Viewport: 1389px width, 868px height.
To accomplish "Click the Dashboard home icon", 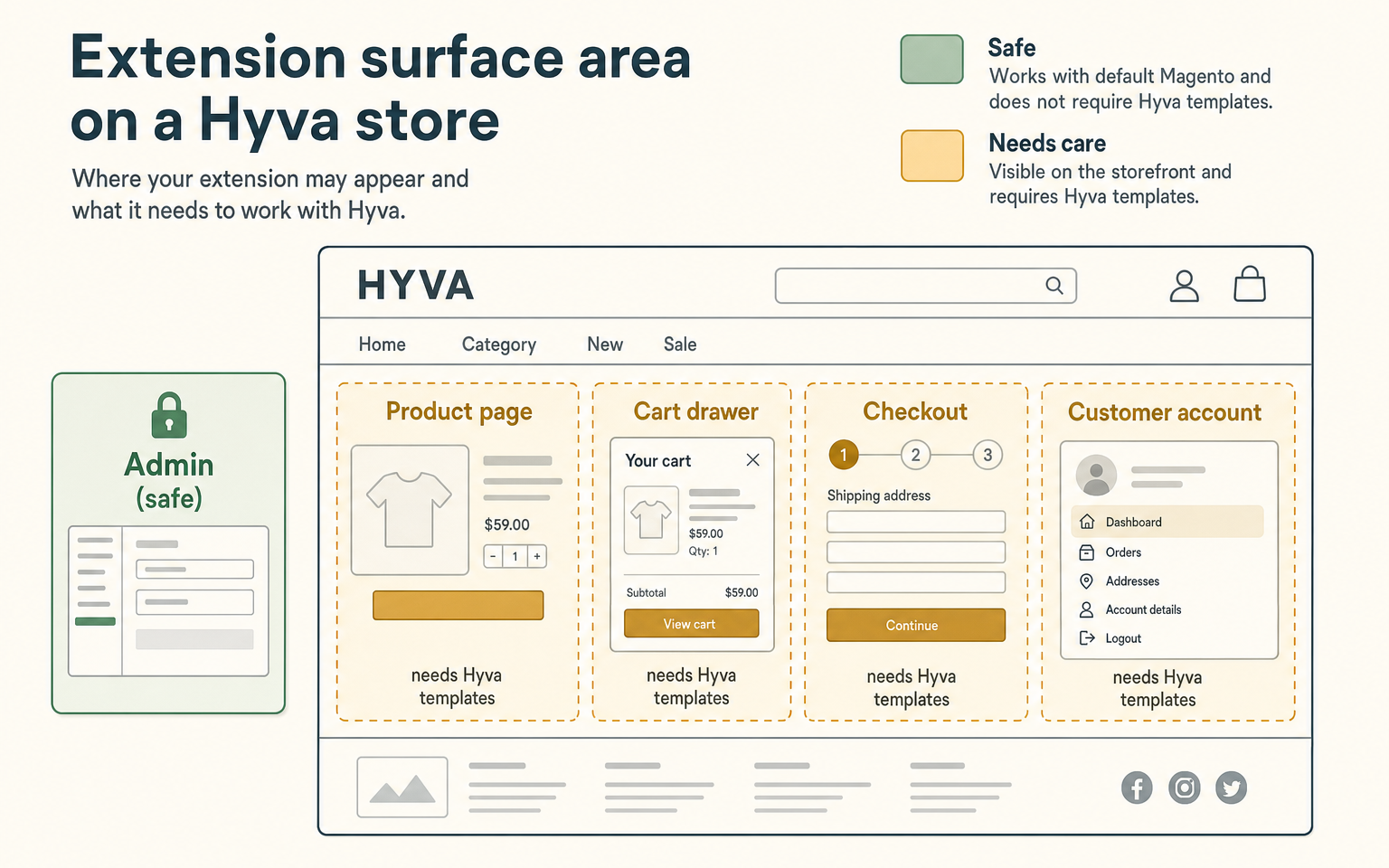I will point(1087,522).
